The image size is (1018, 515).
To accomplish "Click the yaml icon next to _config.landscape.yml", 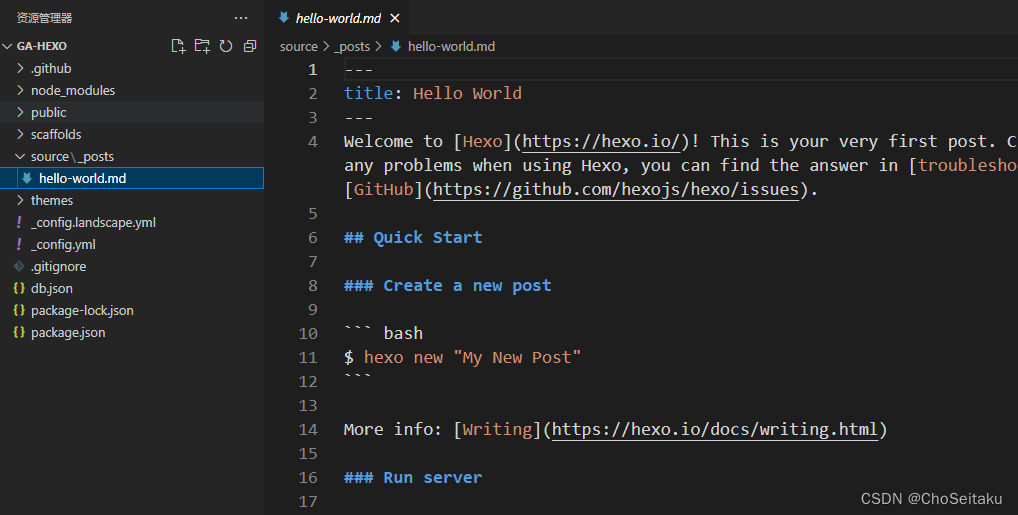I will pos(19,222).
